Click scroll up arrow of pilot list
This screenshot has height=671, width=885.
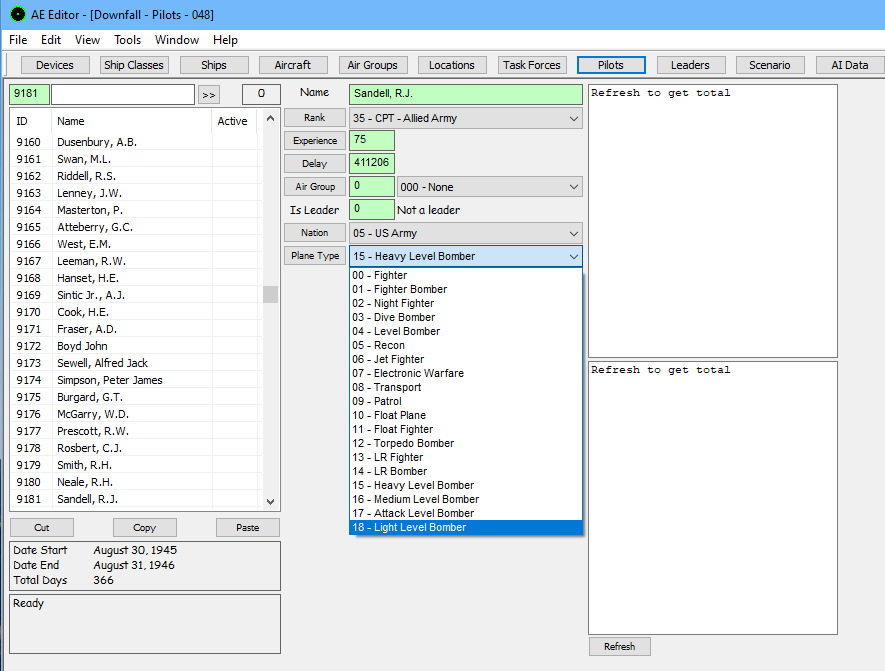coord(270,119)
